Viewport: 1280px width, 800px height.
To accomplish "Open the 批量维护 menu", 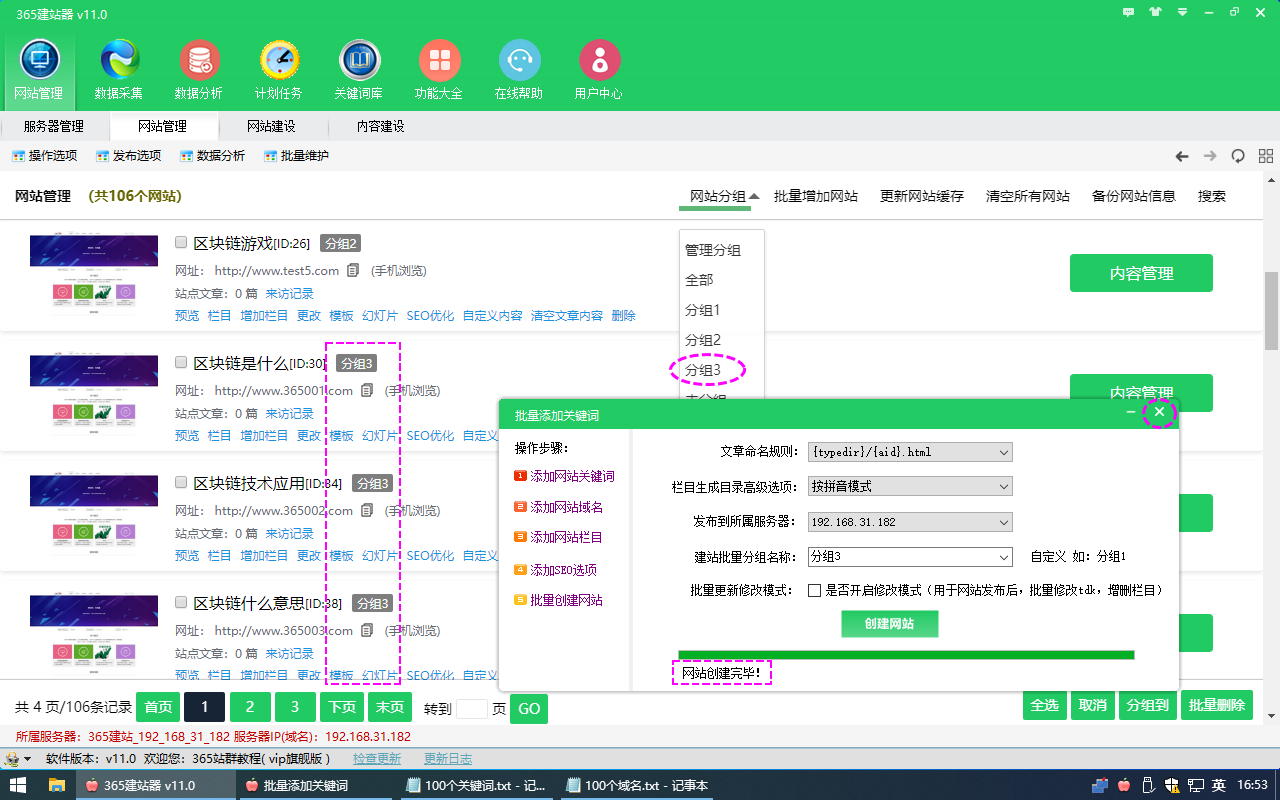I will click(296, 156).
